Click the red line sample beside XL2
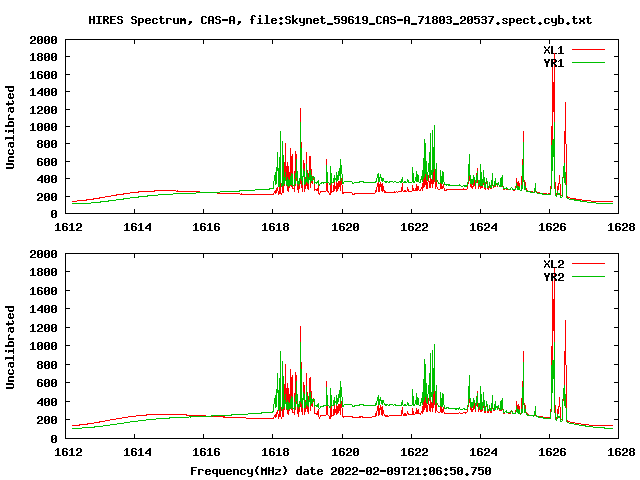This screenshot has height=480, width=640. 588,264
